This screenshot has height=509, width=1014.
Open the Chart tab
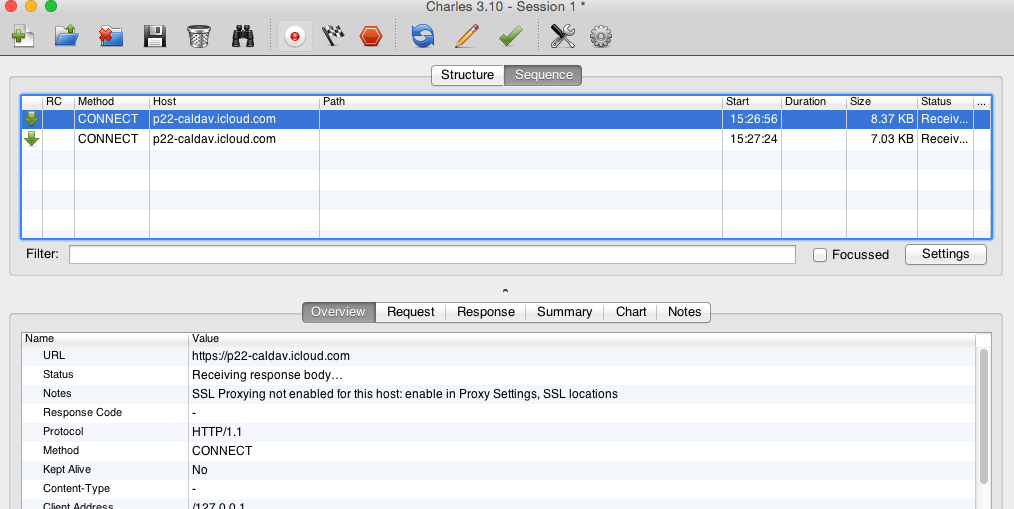[631, 312]
